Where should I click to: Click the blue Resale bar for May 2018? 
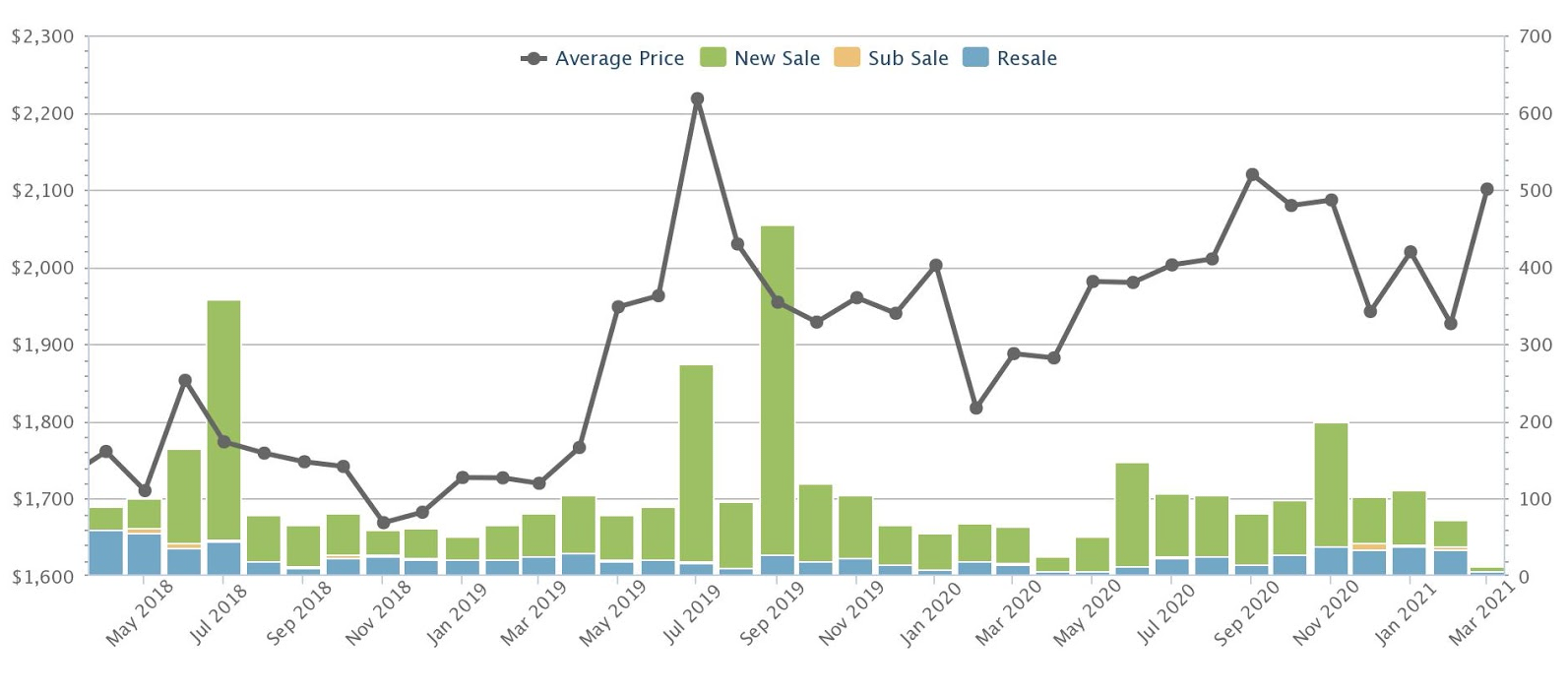[145, 554]
